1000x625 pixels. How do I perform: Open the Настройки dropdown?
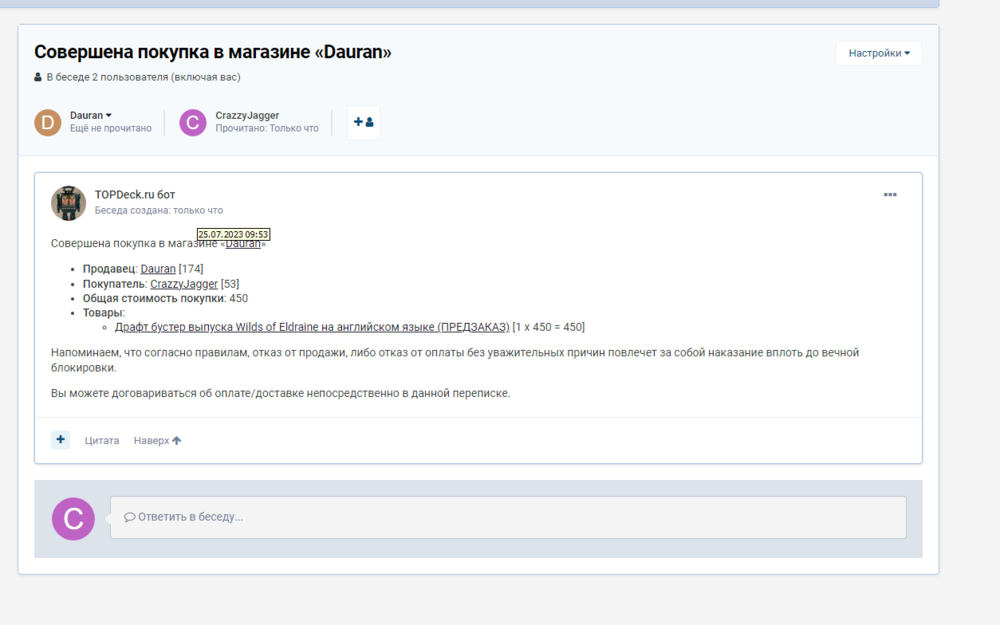[x=878, y=53]
